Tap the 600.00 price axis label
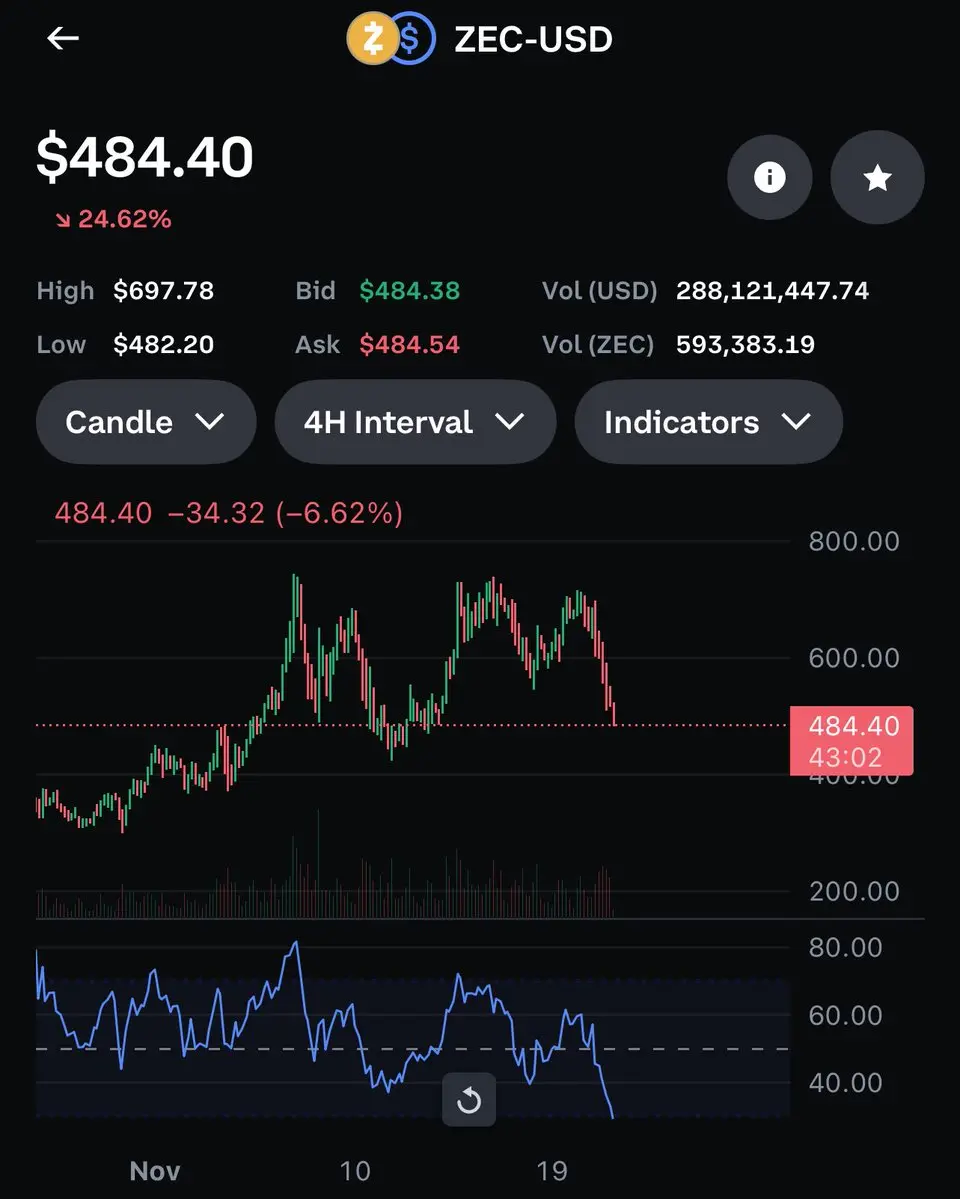 click(x=854, y=658)
